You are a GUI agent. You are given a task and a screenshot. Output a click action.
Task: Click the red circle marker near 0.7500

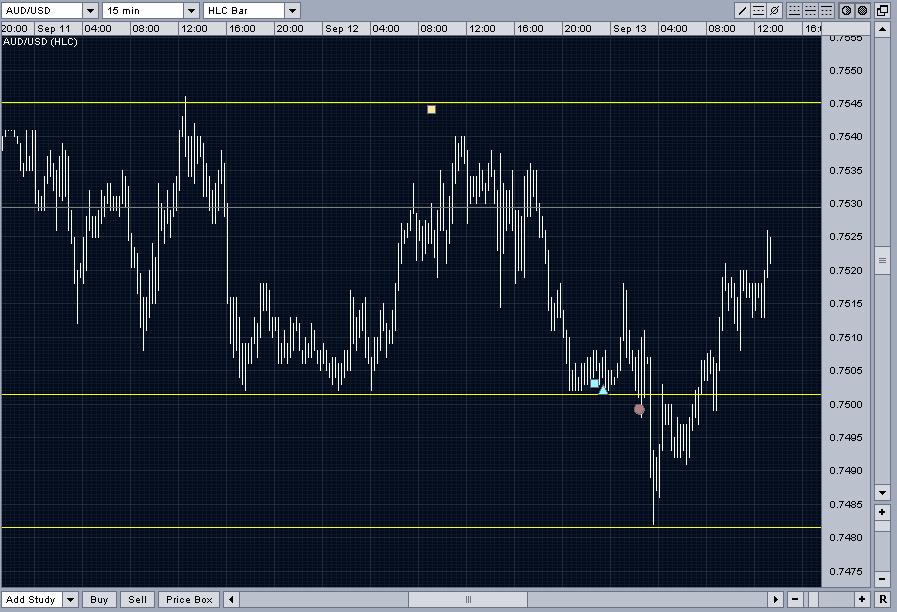640,410
